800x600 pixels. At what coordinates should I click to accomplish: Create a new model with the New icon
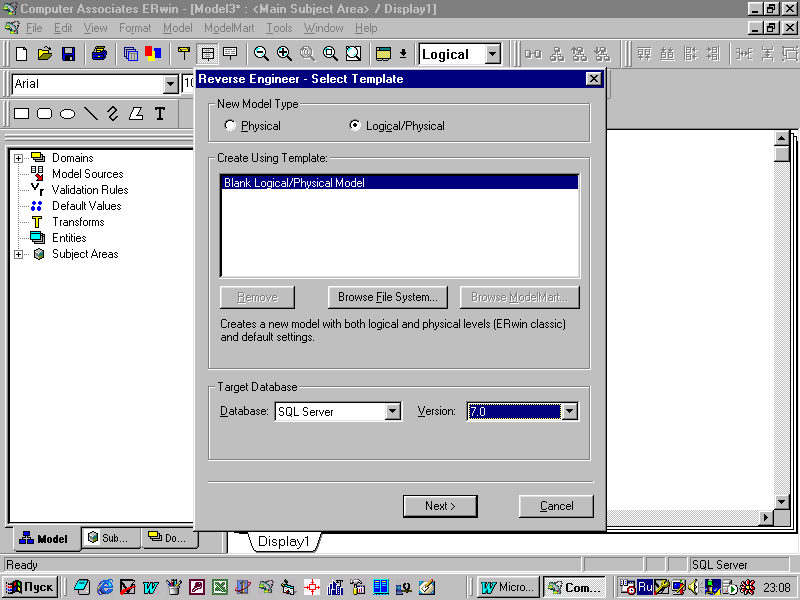[21, 54]
